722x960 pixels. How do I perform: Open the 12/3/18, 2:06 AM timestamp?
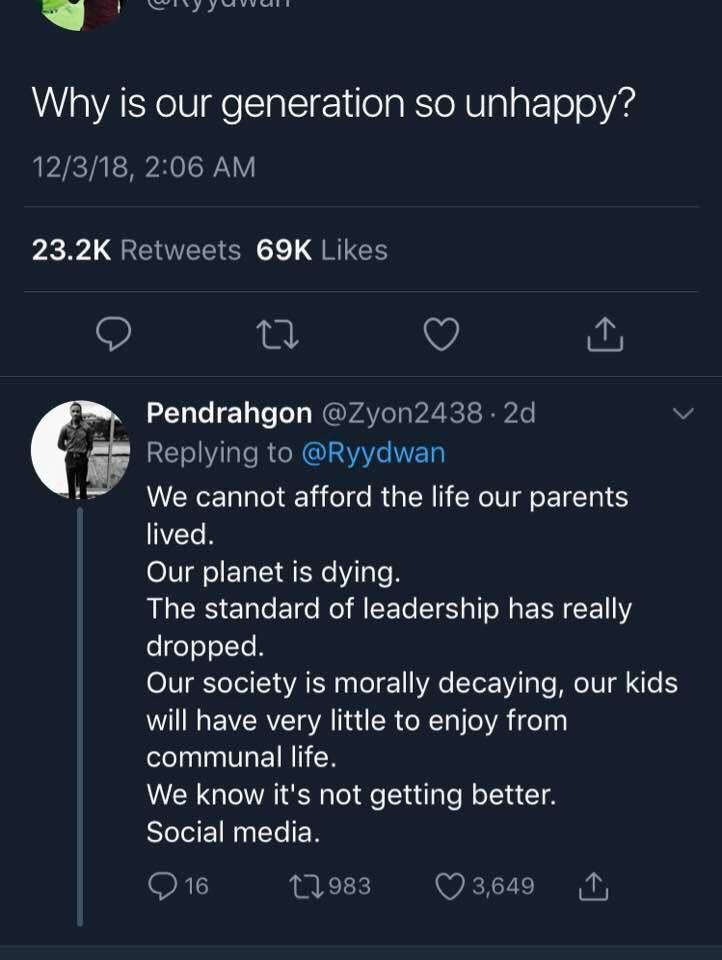[x=144, y=167]
